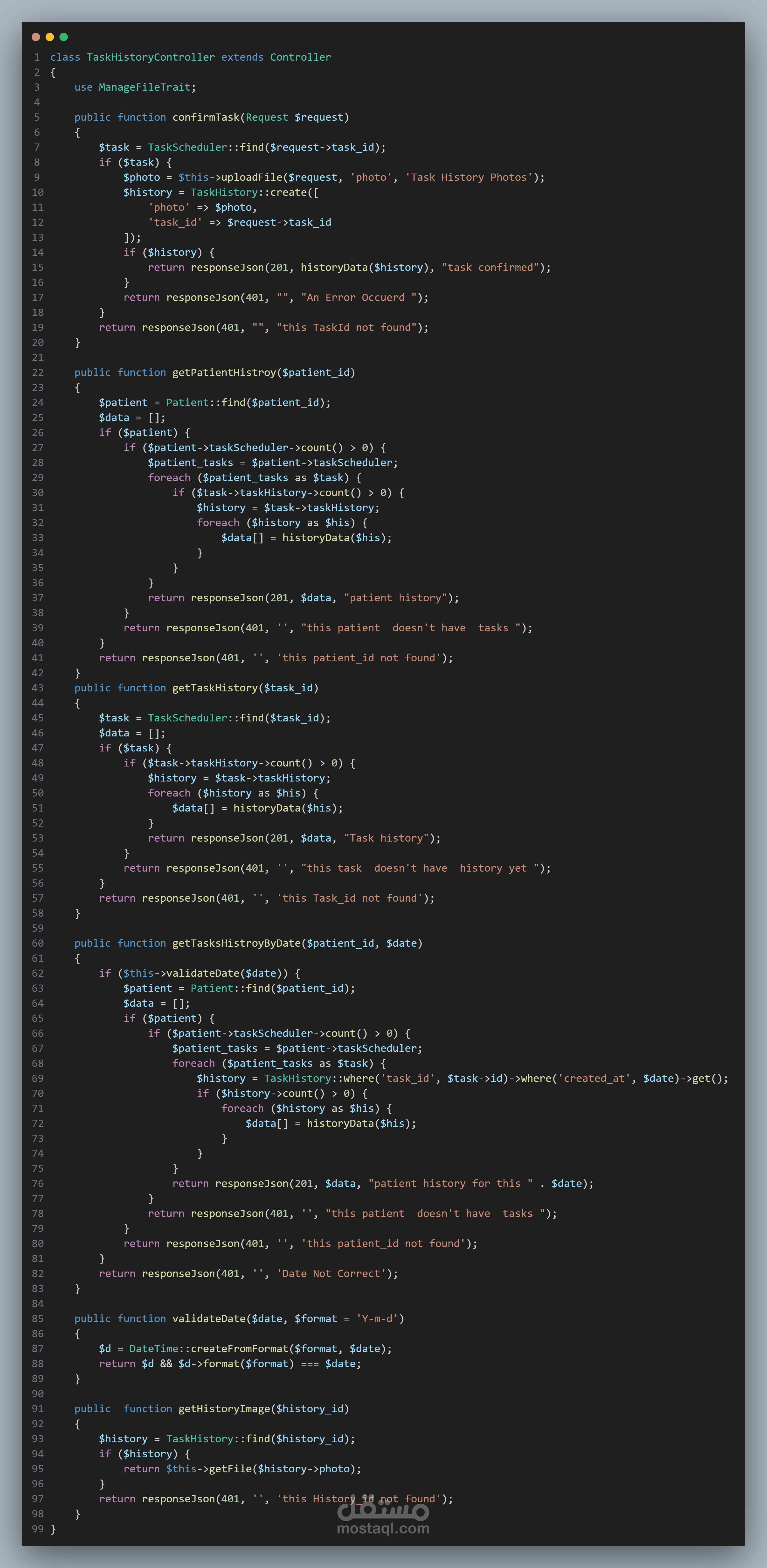Click the TaskHistory::create call

coord(249,192)
